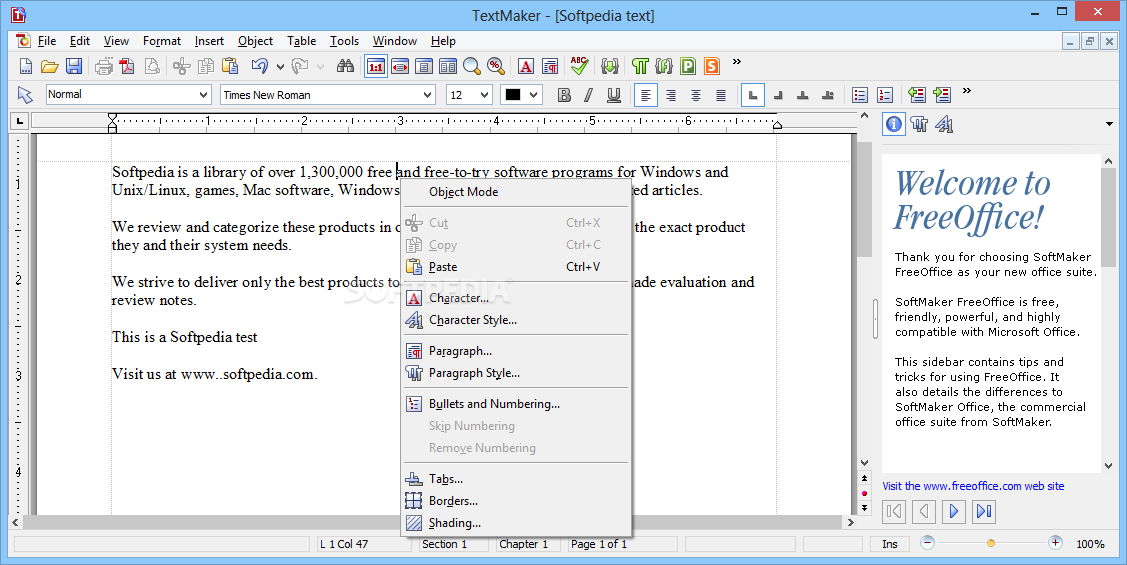Click the zoom slider handle
This screenshot has width=1127, height=565.
990,543
